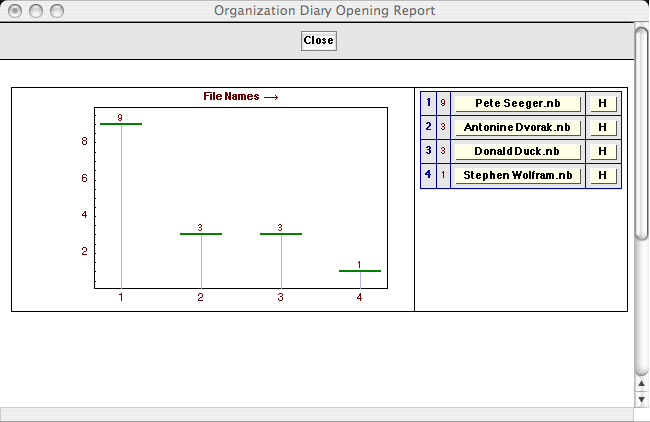Open the Donald Duck.nb file
The image size is (650, 422).
(x=518, y=151)
